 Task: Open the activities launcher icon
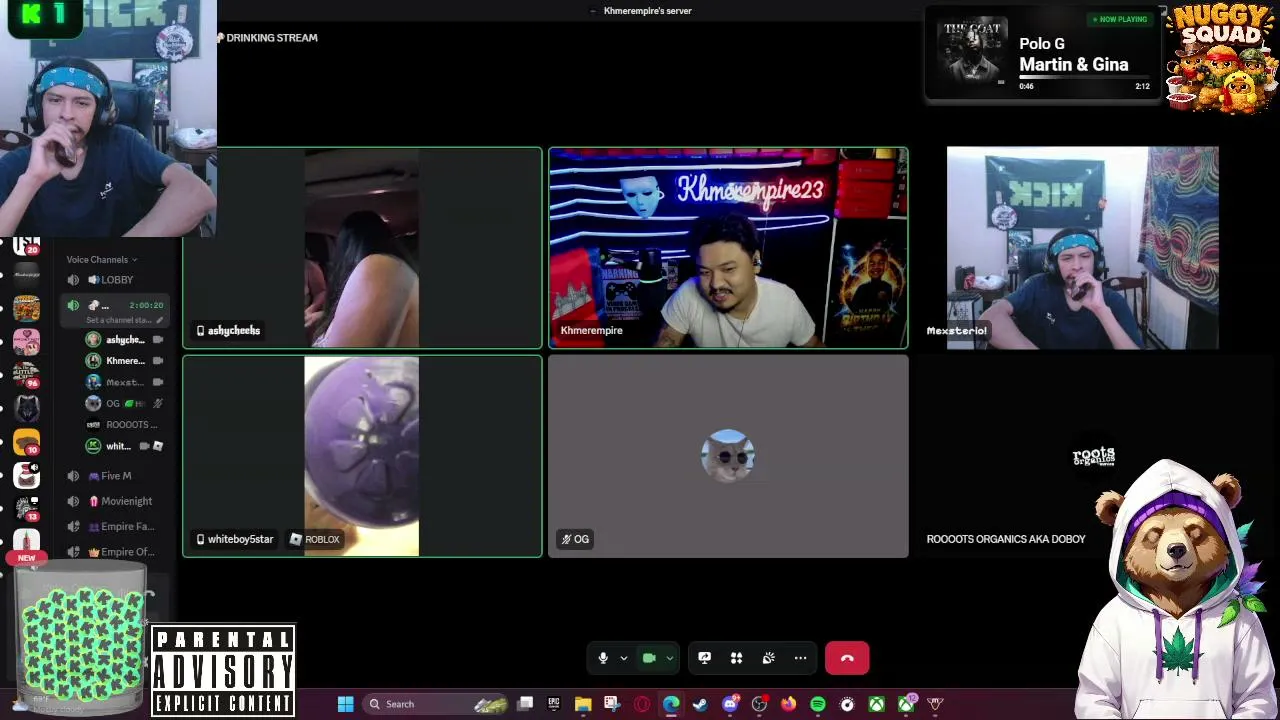(736, 658)
